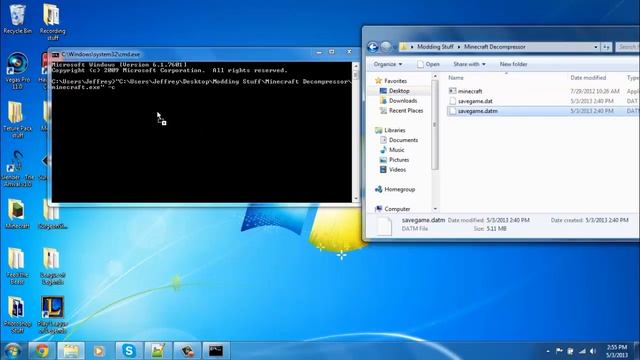This screenshot has width=640, height=360.
Task: Click the navigation pane scrollbar up arrow
Action: tap(435, 76)
